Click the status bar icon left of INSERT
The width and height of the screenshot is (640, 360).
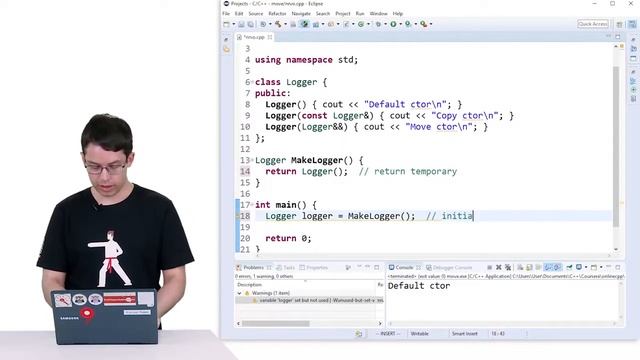358,334
